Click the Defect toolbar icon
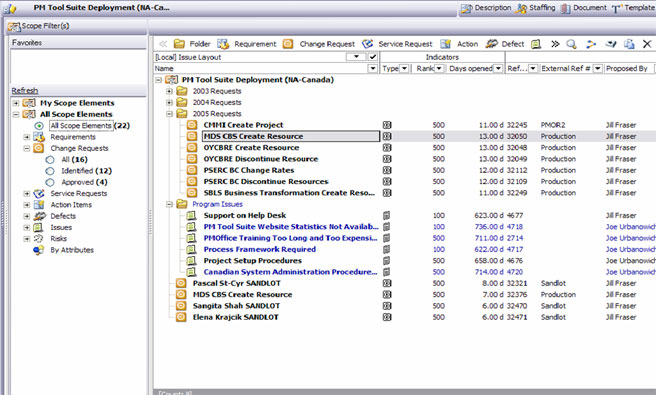The image size is (656, 395). [491, 44]
